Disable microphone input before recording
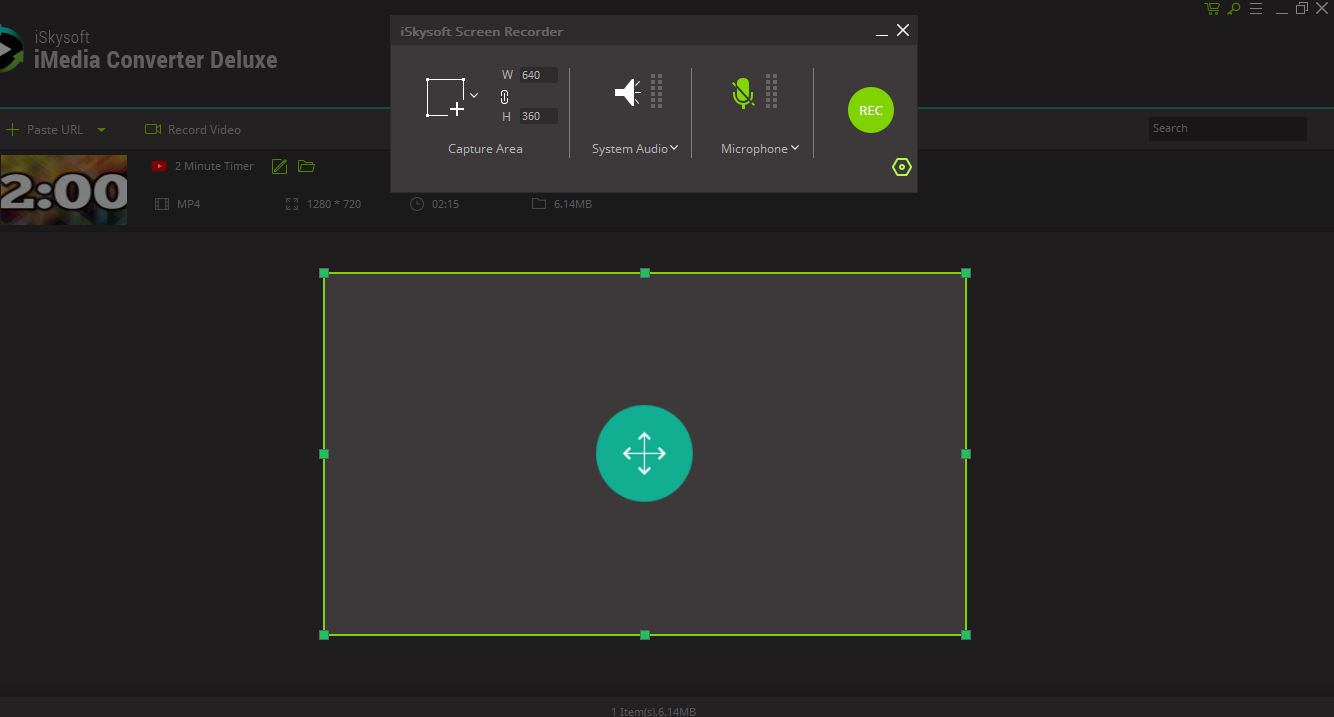 point(743,92)
